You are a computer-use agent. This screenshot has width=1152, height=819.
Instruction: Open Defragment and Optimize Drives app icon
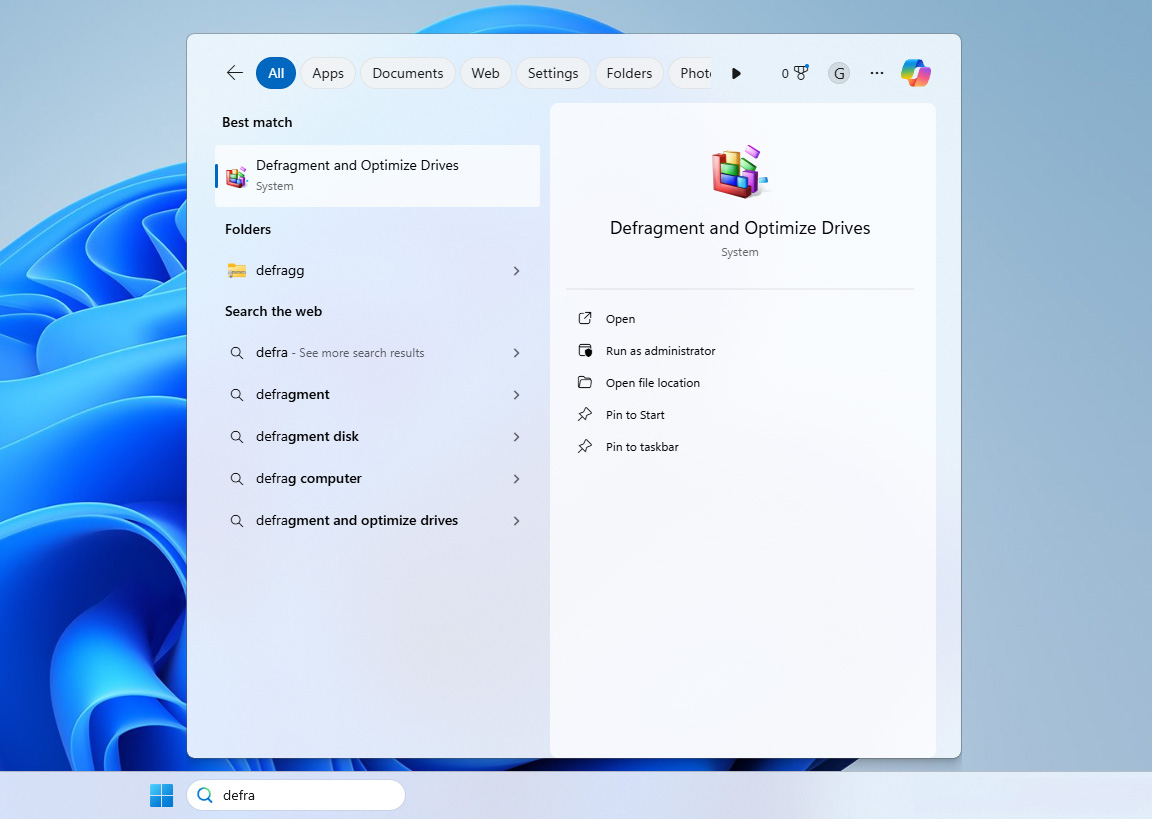tap(236, 175)
